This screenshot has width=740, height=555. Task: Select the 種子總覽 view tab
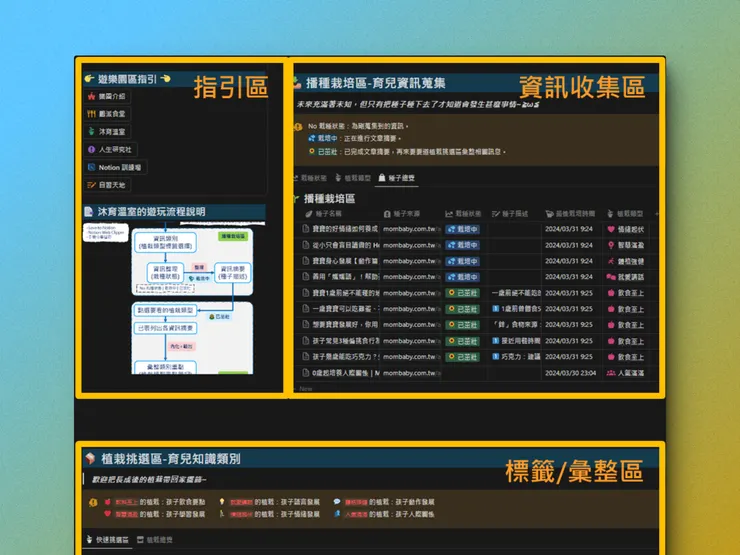[396, 178]
